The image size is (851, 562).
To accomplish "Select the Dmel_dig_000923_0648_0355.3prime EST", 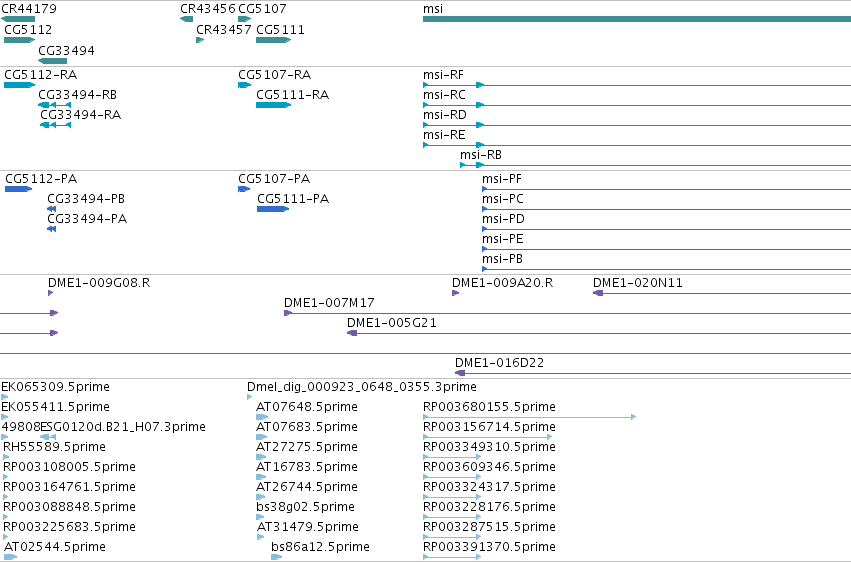I will [x=250, y=397].
